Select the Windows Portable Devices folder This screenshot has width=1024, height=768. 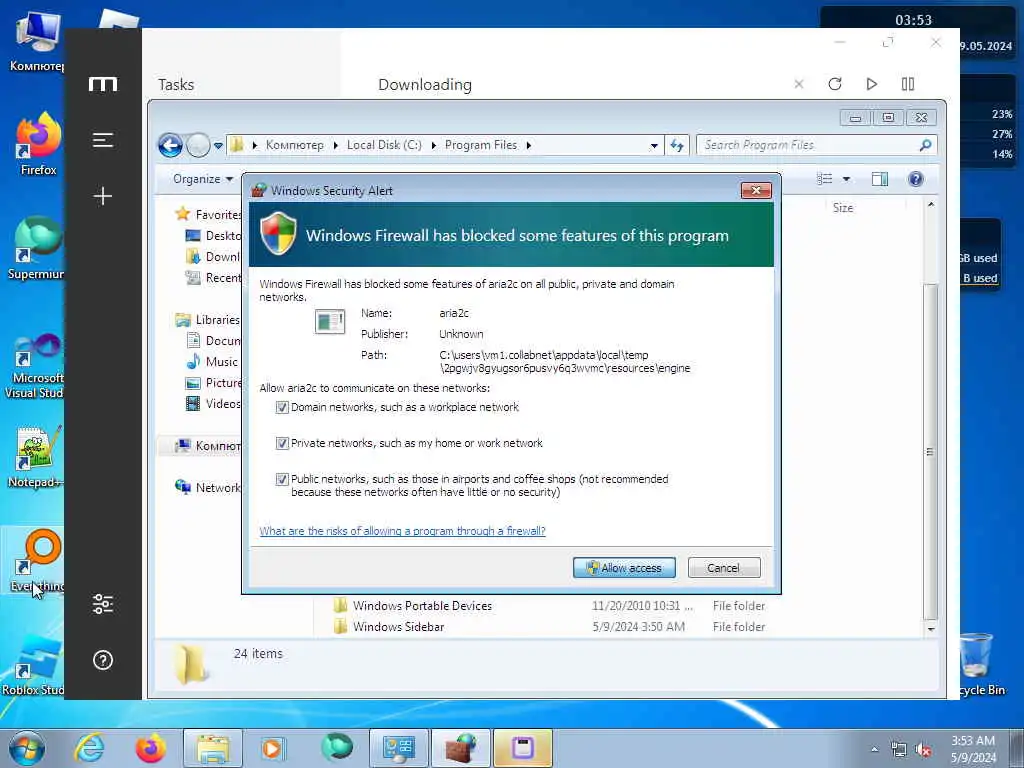422,606
